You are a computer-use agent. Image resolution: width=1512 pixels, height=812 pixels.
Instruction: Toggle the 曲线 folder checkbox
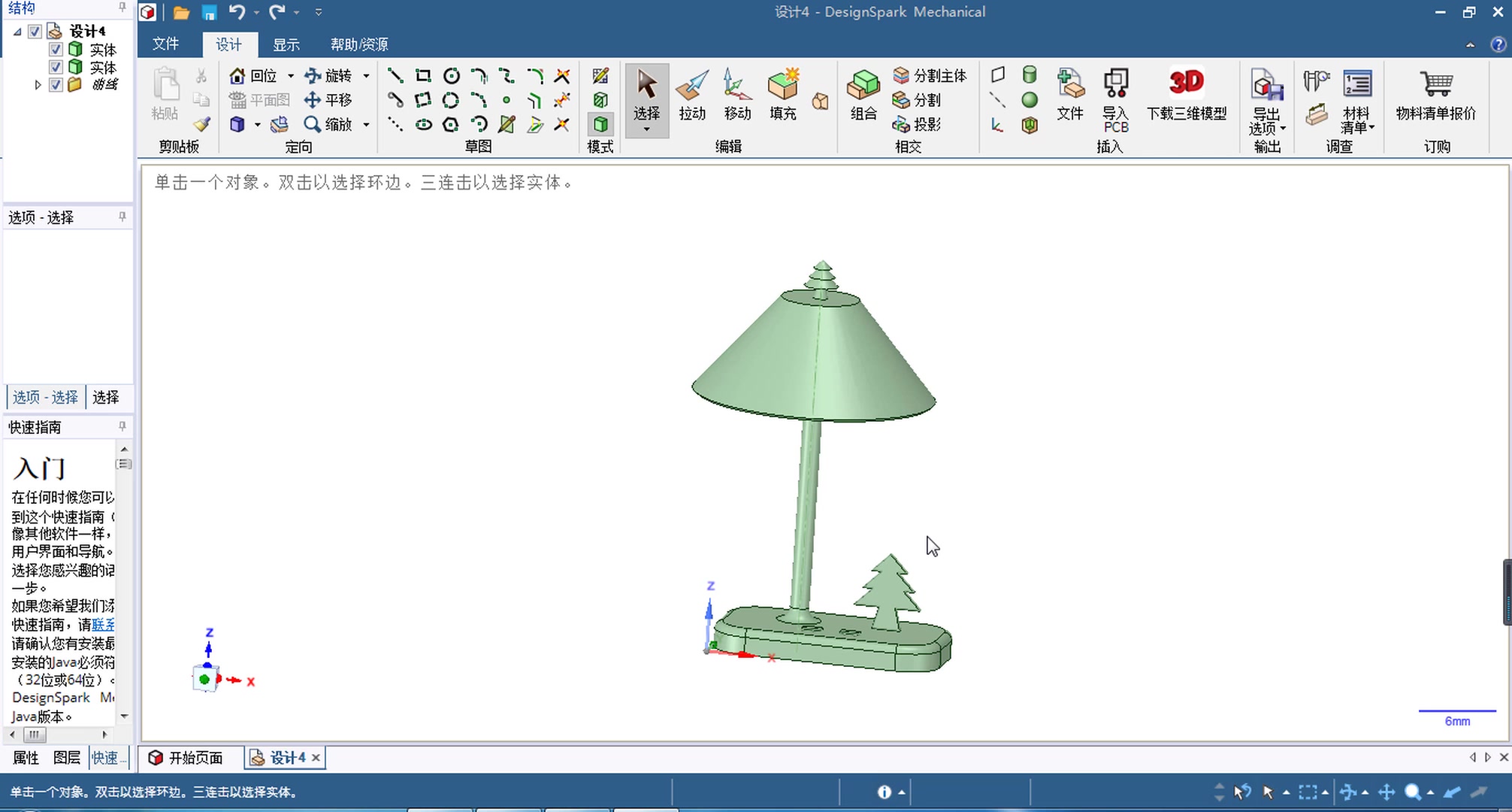point(56,85)
